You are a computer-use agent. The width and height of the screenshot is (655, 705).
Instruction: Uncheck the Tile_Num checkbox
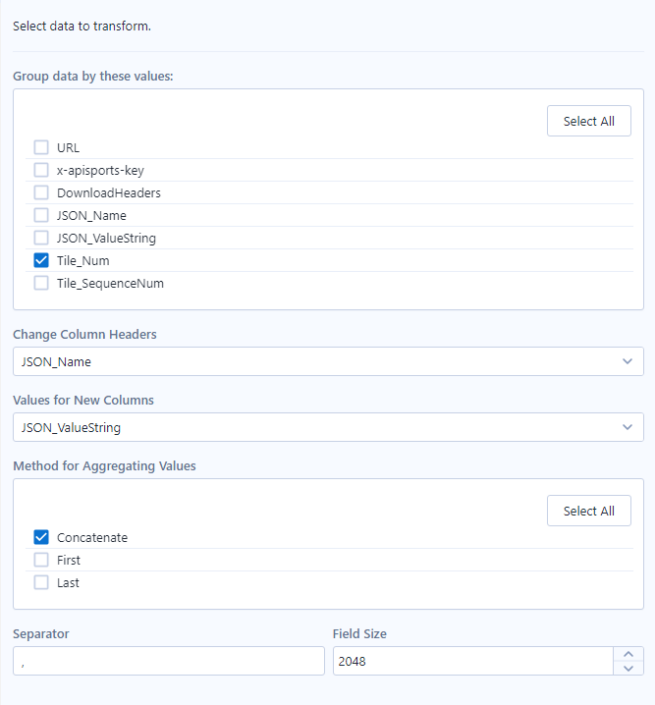point(41,260)
